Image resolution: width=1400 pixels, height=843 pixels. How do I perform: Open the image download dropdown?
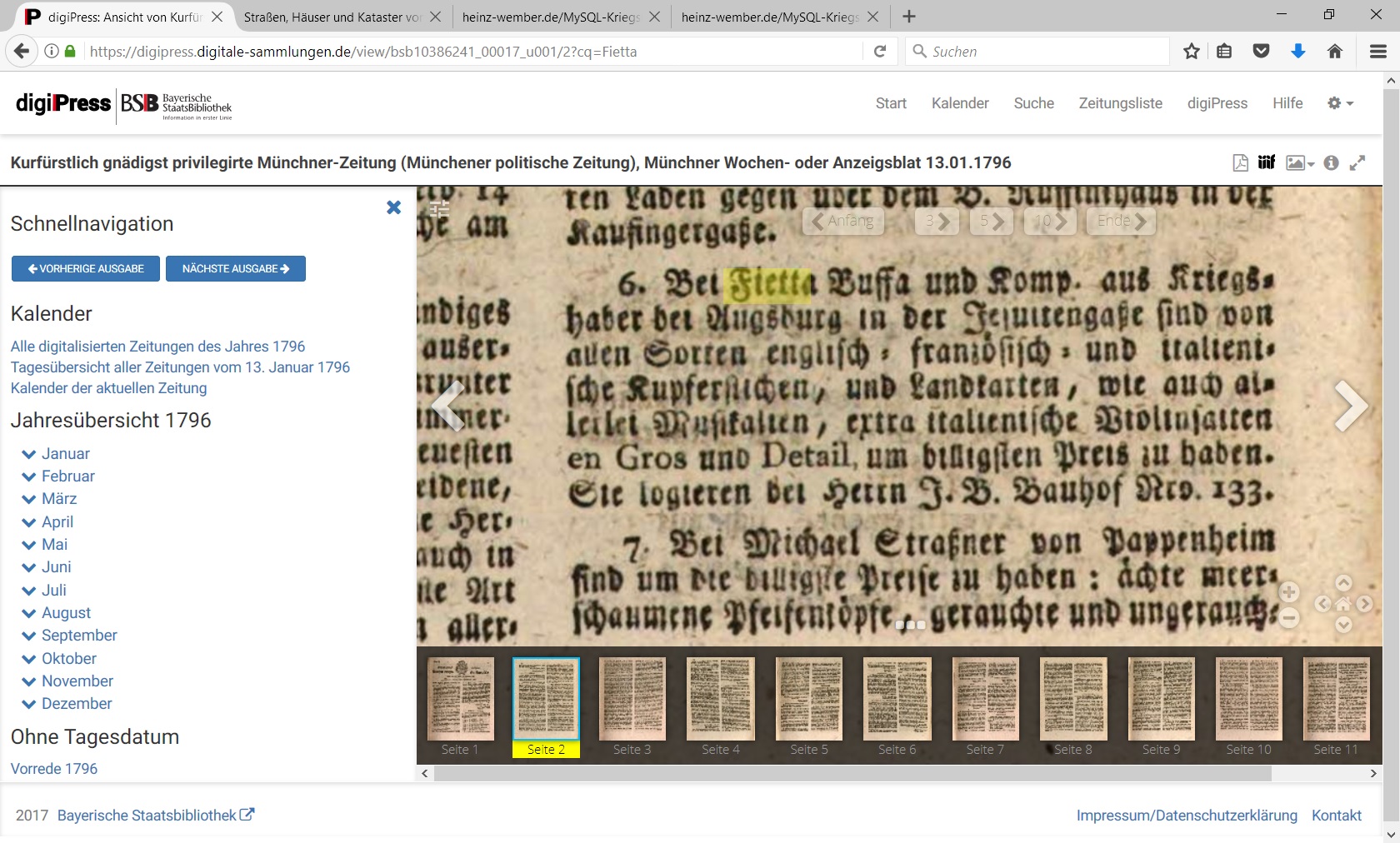click(x=1299, y=163)
